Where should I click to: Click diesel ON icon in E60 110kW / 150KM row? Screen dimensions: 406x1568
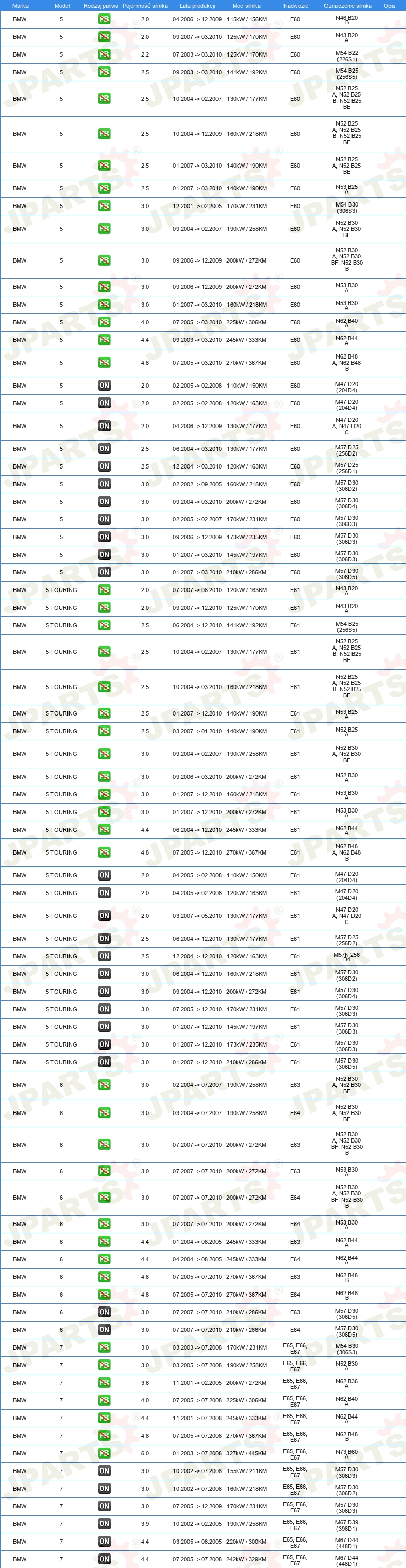tap(104, 386)
